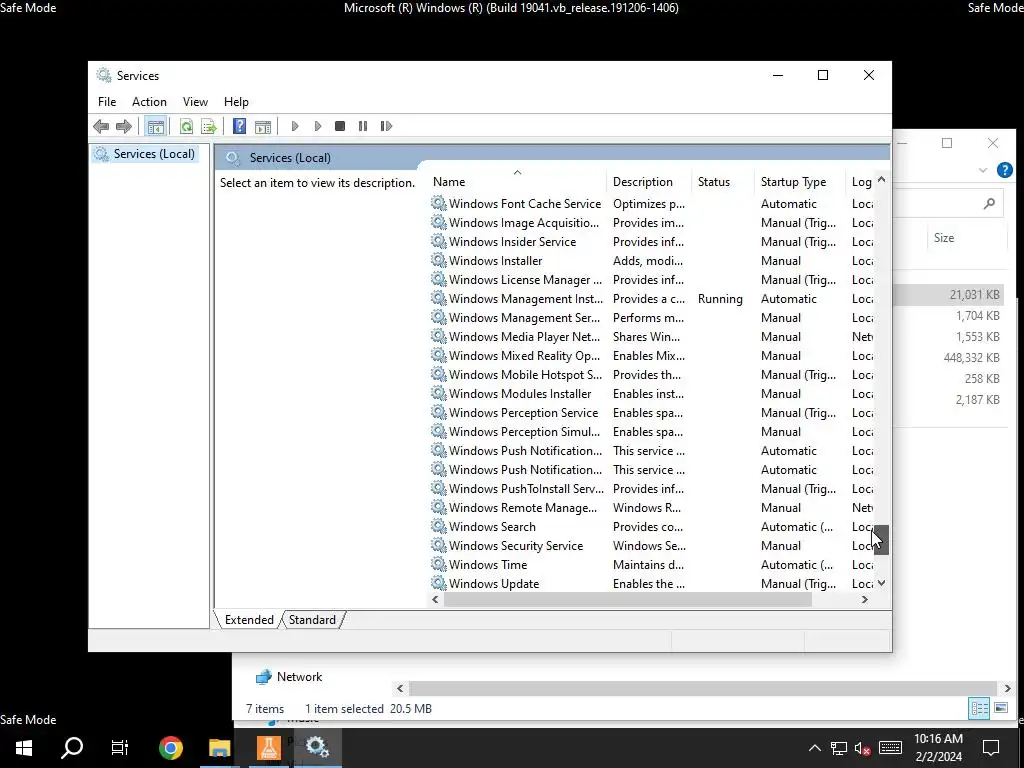Viewport: 1024px width, 768px height.
Task: Click the Refresh toolbar icon
Action: pyautogui.click(x=186, y=126)
